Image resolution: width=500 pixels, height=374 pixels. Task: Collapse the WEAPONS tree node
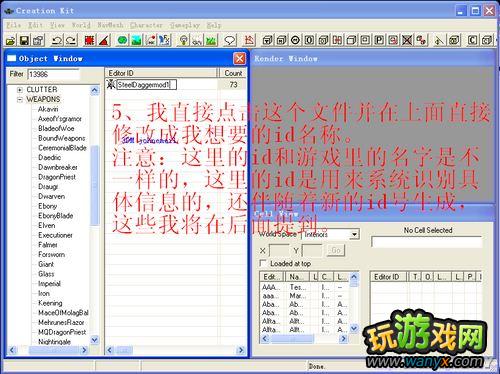coord(20,99)
